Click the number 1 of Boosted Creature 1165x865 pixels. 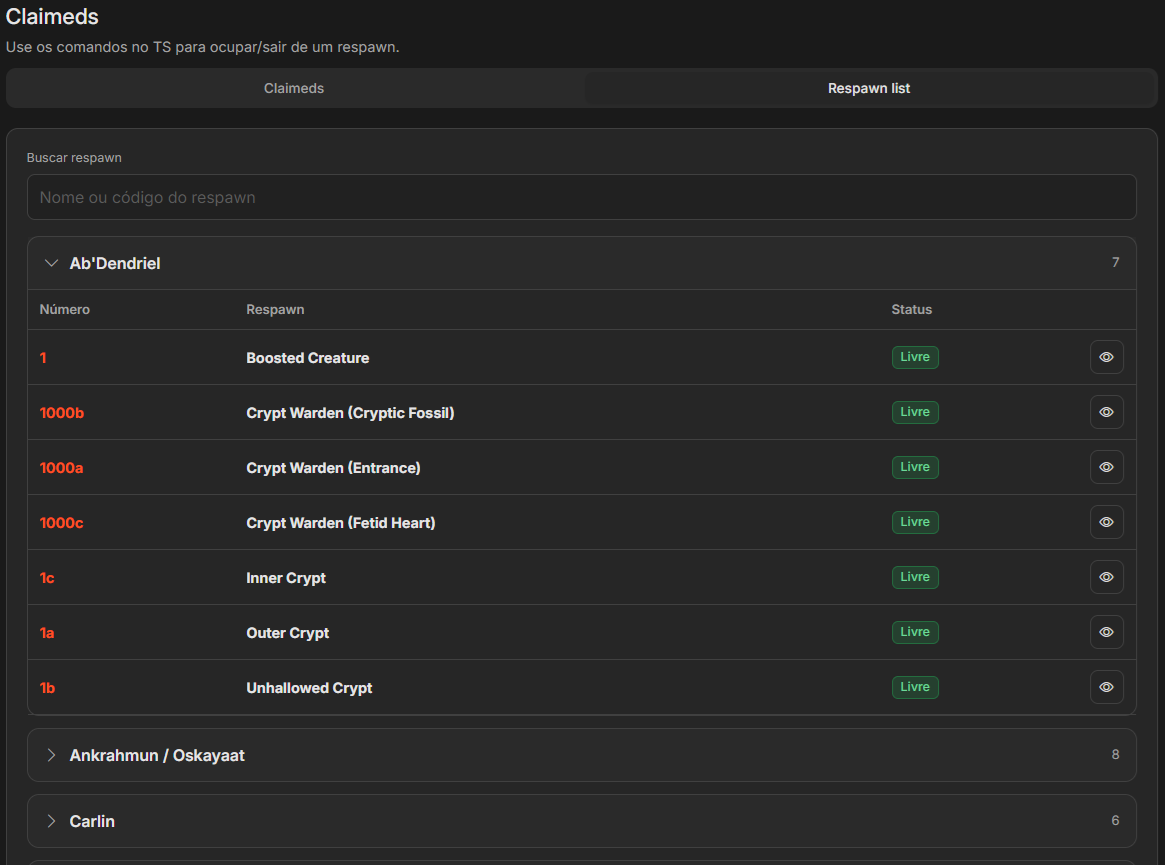43,358
